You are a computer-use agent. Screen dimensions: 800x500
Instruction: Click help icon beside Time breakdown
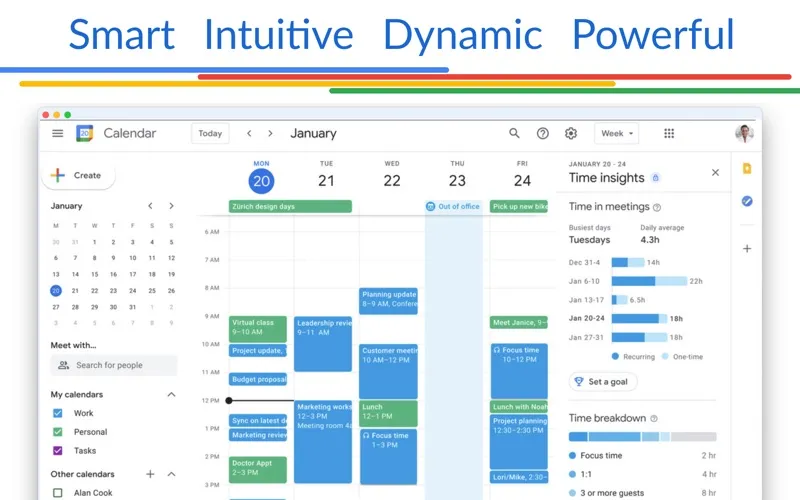[654, 418]
